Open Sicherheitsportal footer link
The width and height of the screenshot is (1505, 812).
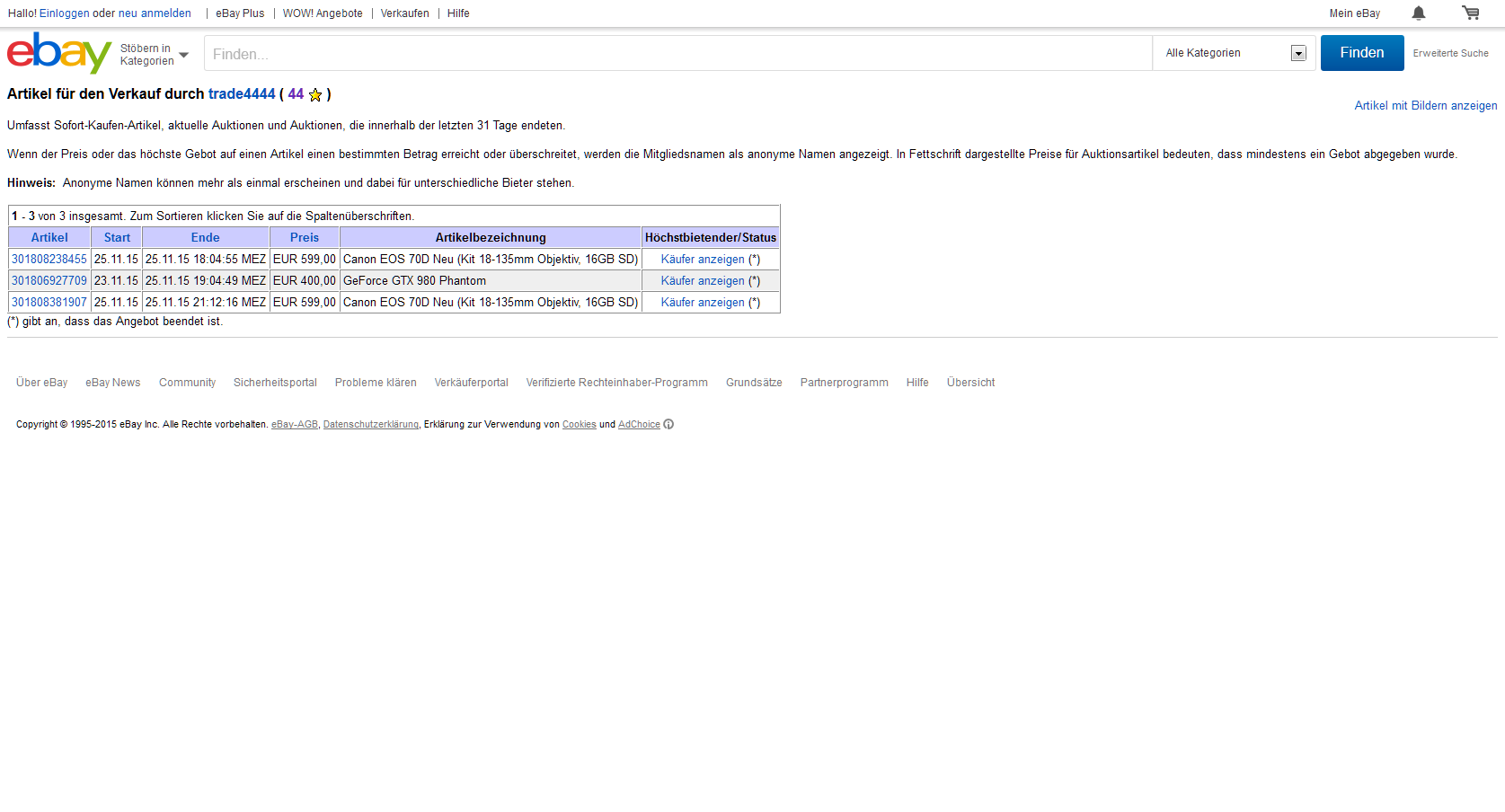coord(275,383)
